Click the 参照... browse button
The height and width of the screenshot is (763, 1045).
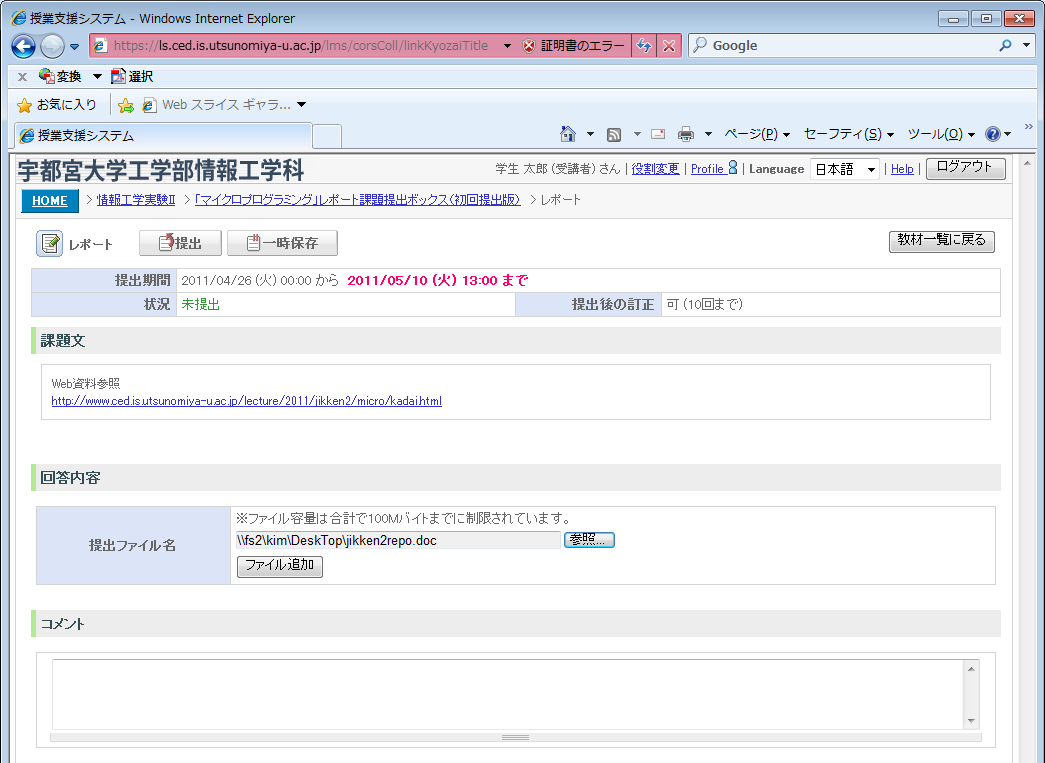pyautogui.click(x=589, y=540)
